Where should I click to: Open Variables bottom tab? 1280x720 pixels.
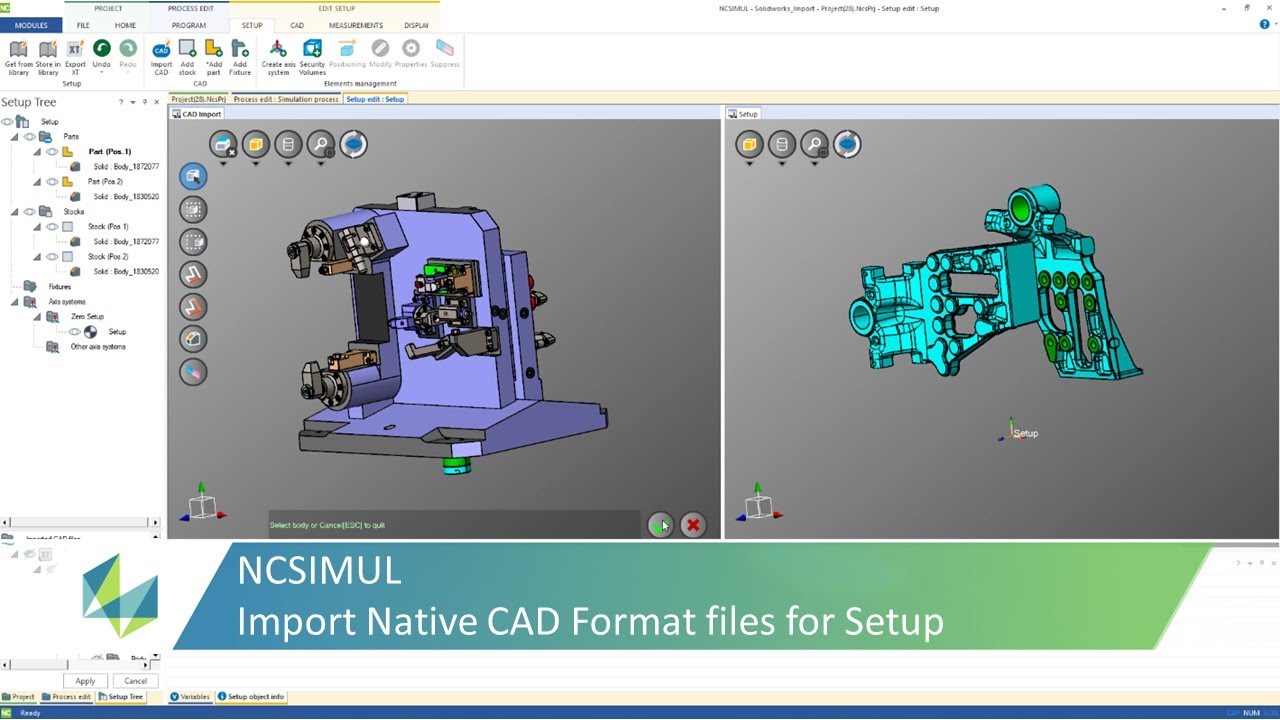coord(190,696)
